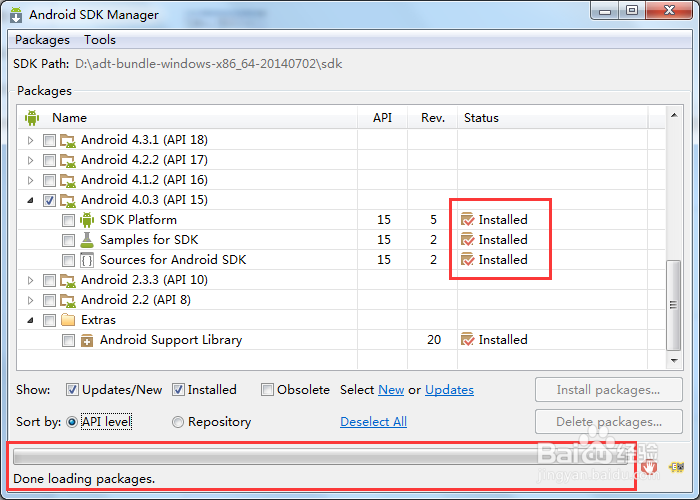Check the Android 2.3.3 (API 10) checkbox
This screenshot has width=700, height=500.
point(49,280)
